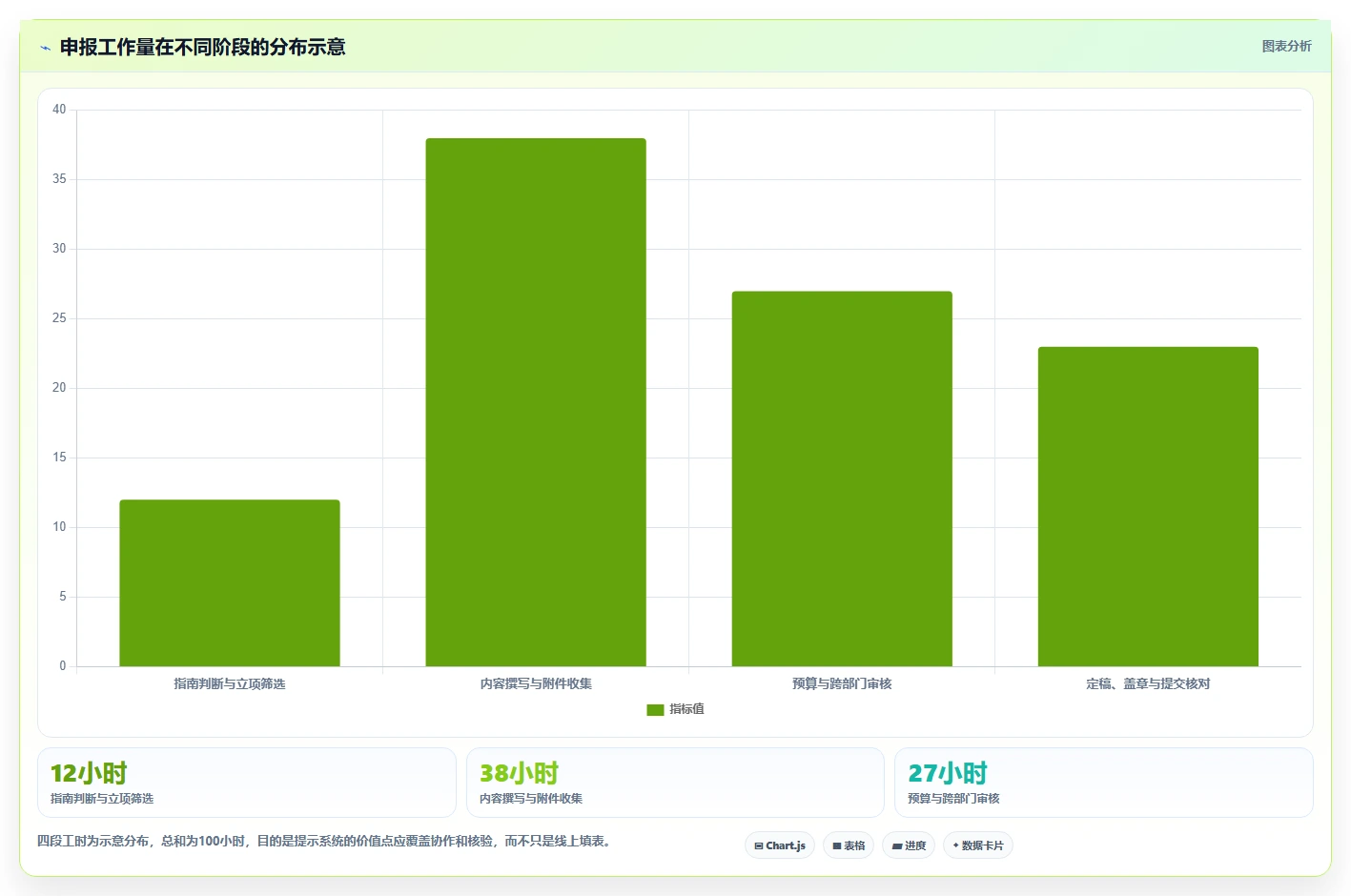Select the Chart.js tag button
The width and height of the screenshot is (1351, 896).
click(780, 845)
